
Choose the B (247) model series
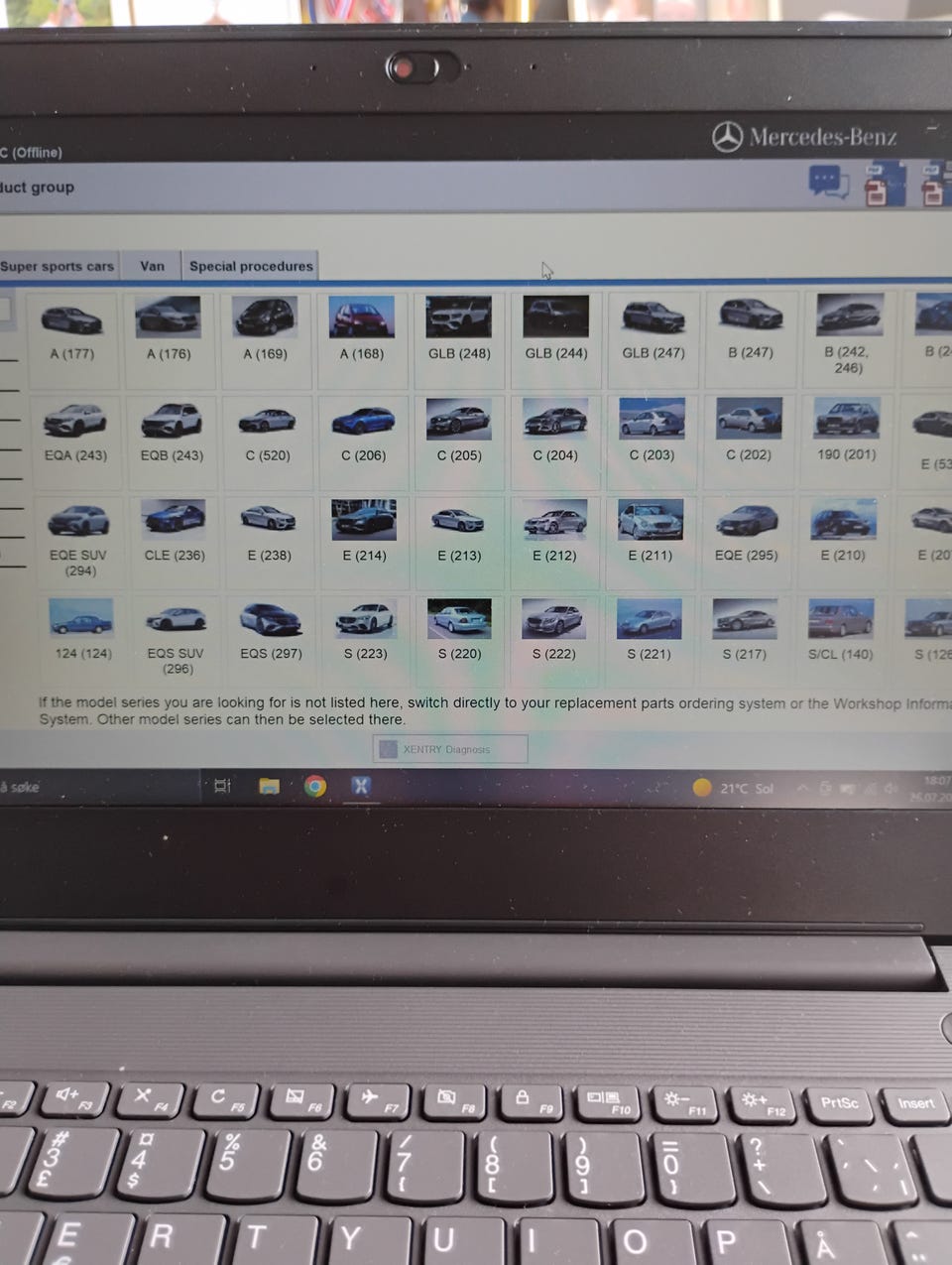[751, 338]
